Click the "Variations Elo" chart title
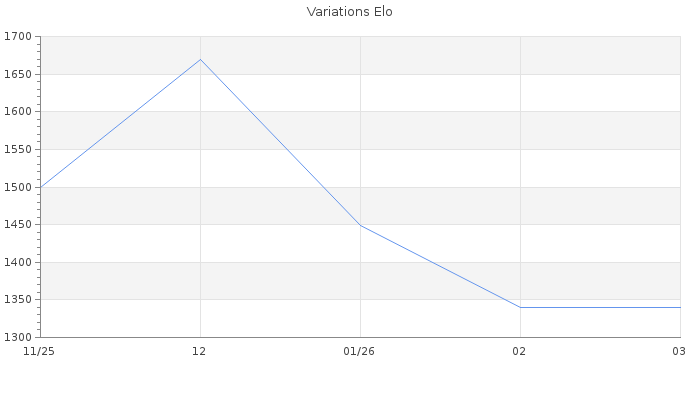Image resolution: width=700 pixels, height=400 pixels. pos(350,12)
